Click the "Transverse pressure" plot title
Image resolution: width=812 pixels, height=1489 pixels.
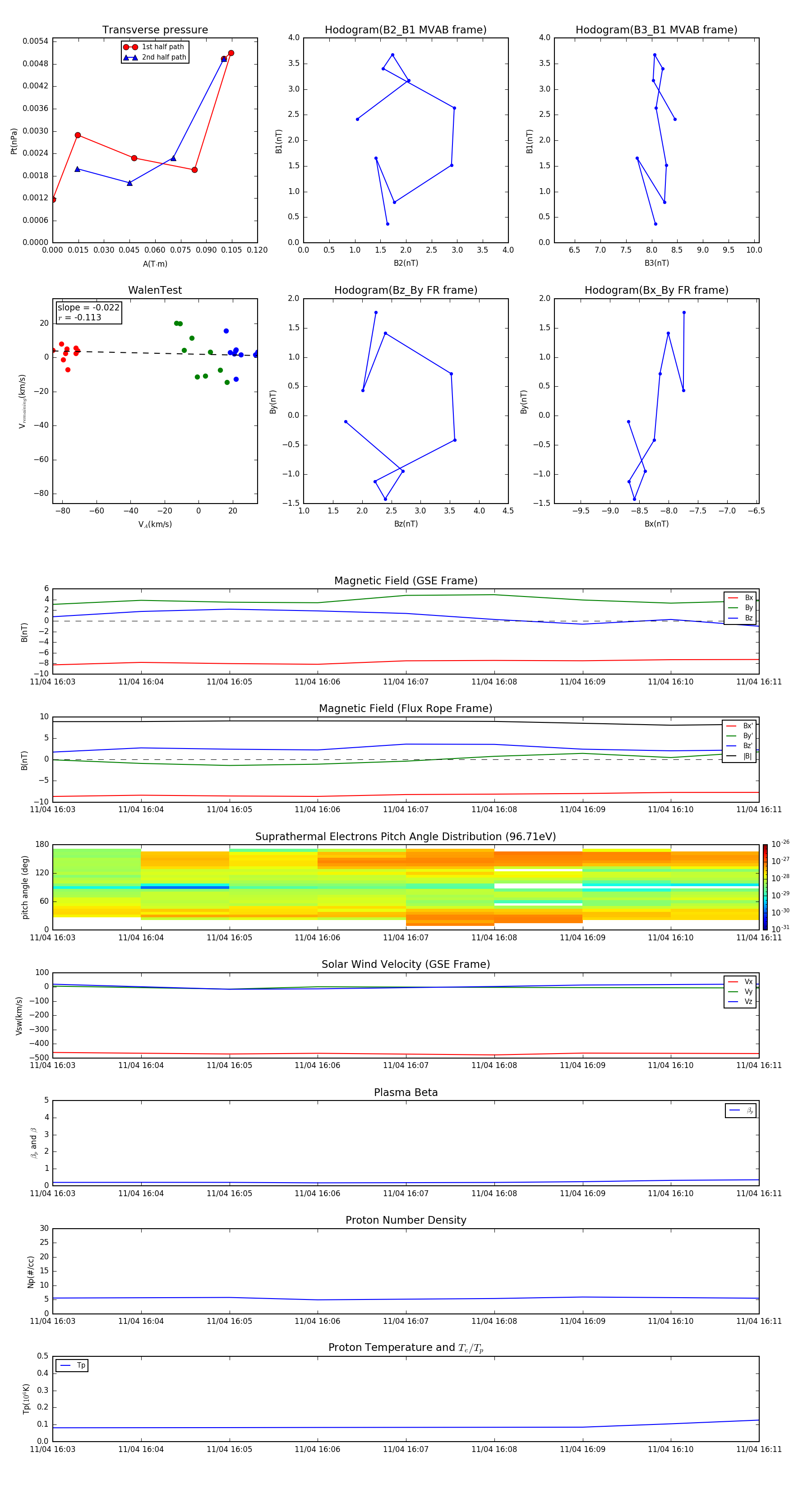coord(155,30)
